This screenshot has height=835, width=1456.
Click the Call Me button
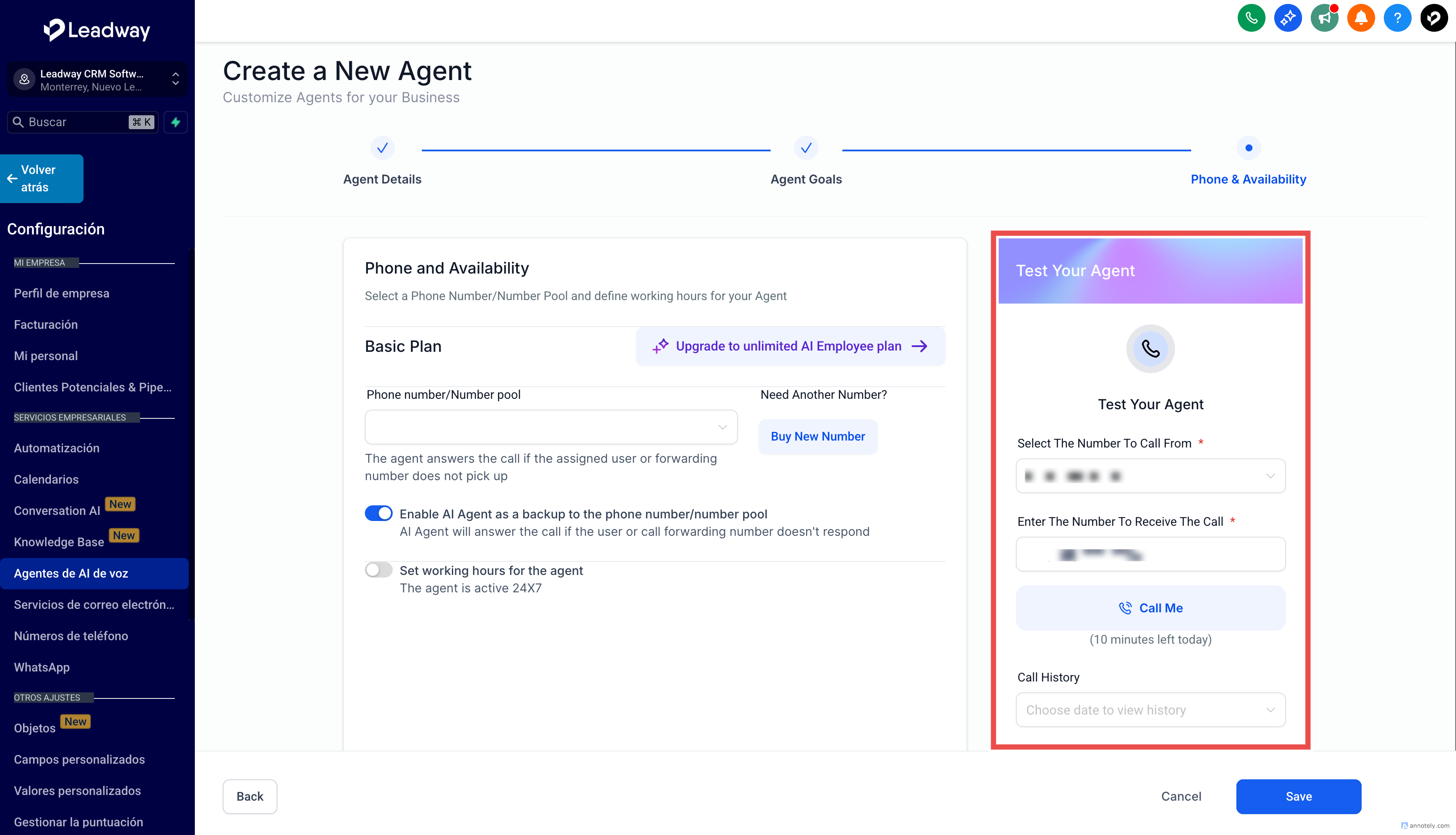1150,608
